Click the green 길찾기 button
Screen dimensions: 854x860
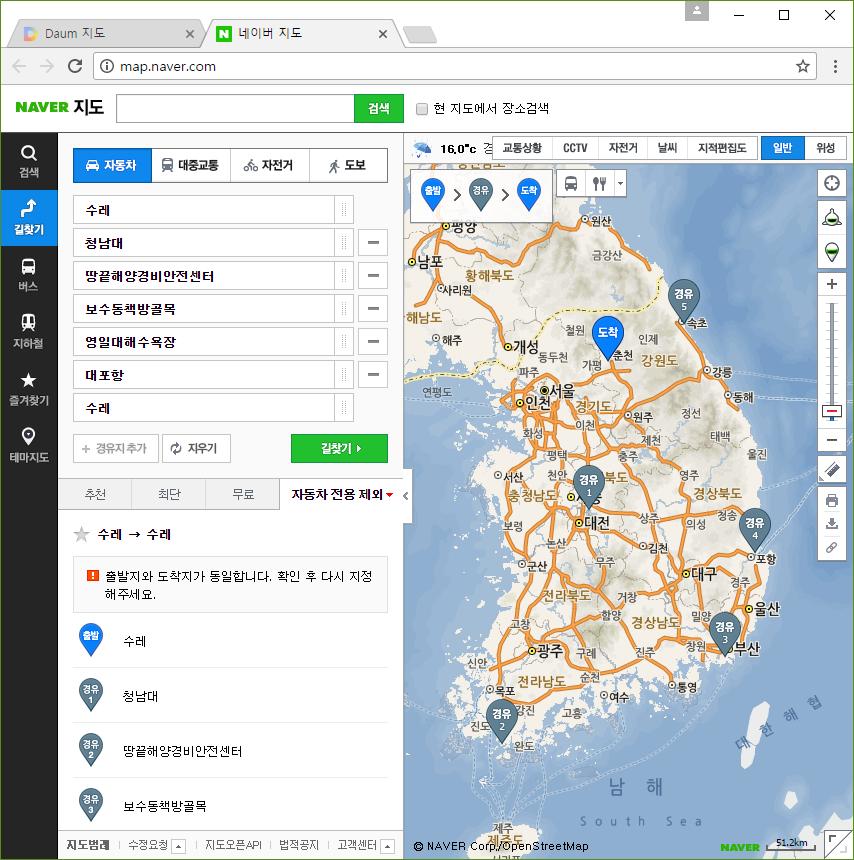click(x=339, y=449)
